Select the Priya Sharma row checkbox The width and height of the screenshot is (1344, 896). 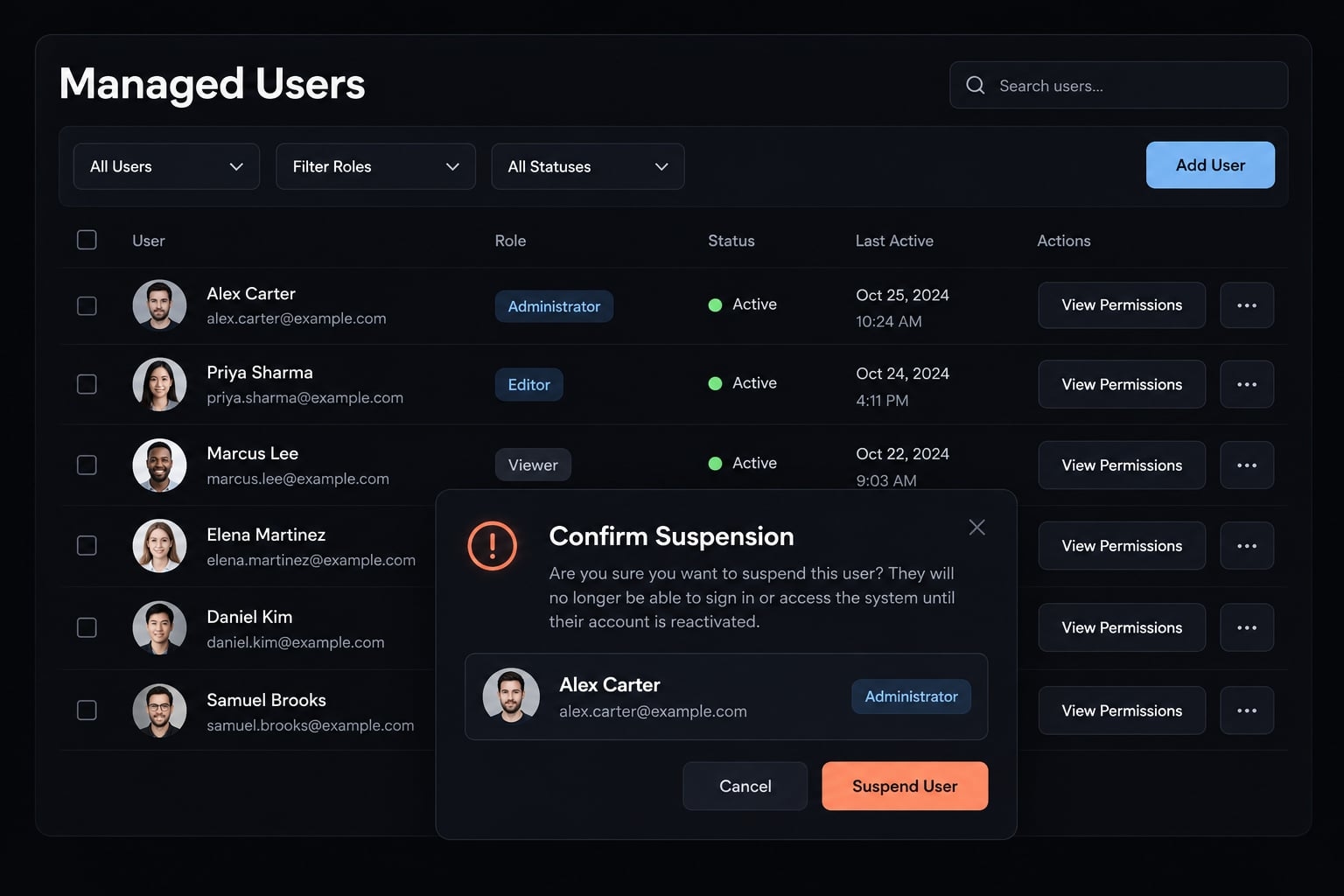(x=87, y=384)
